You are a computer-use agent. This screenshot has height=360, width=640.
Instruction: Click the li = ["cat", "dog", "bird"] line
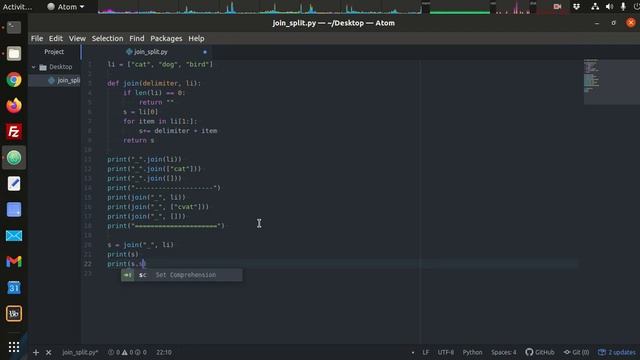160,64
